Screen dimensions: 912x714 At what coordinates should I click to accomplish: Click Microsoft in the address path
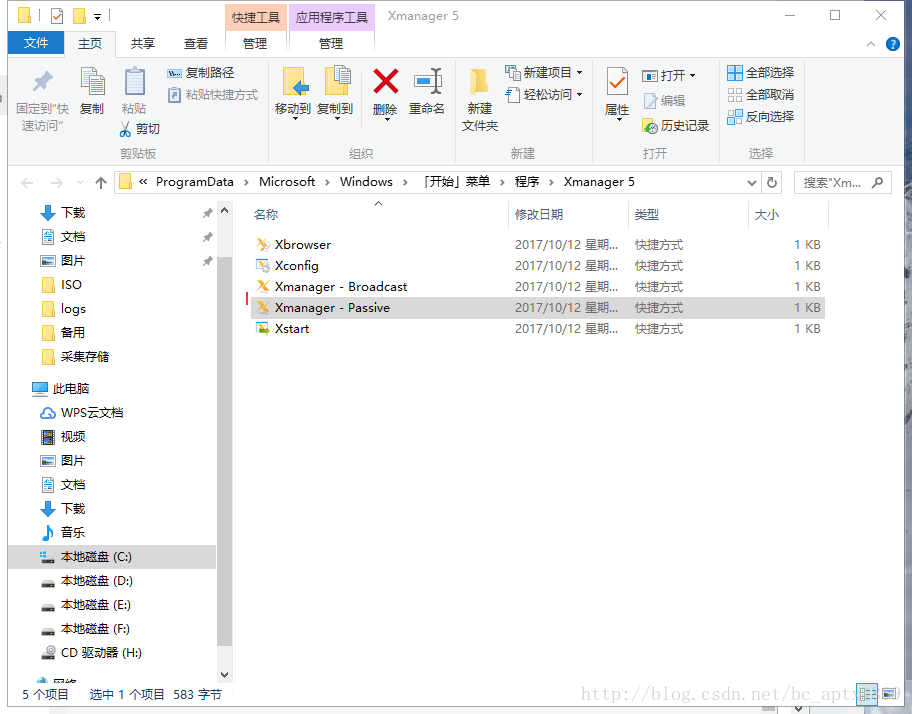287,182
